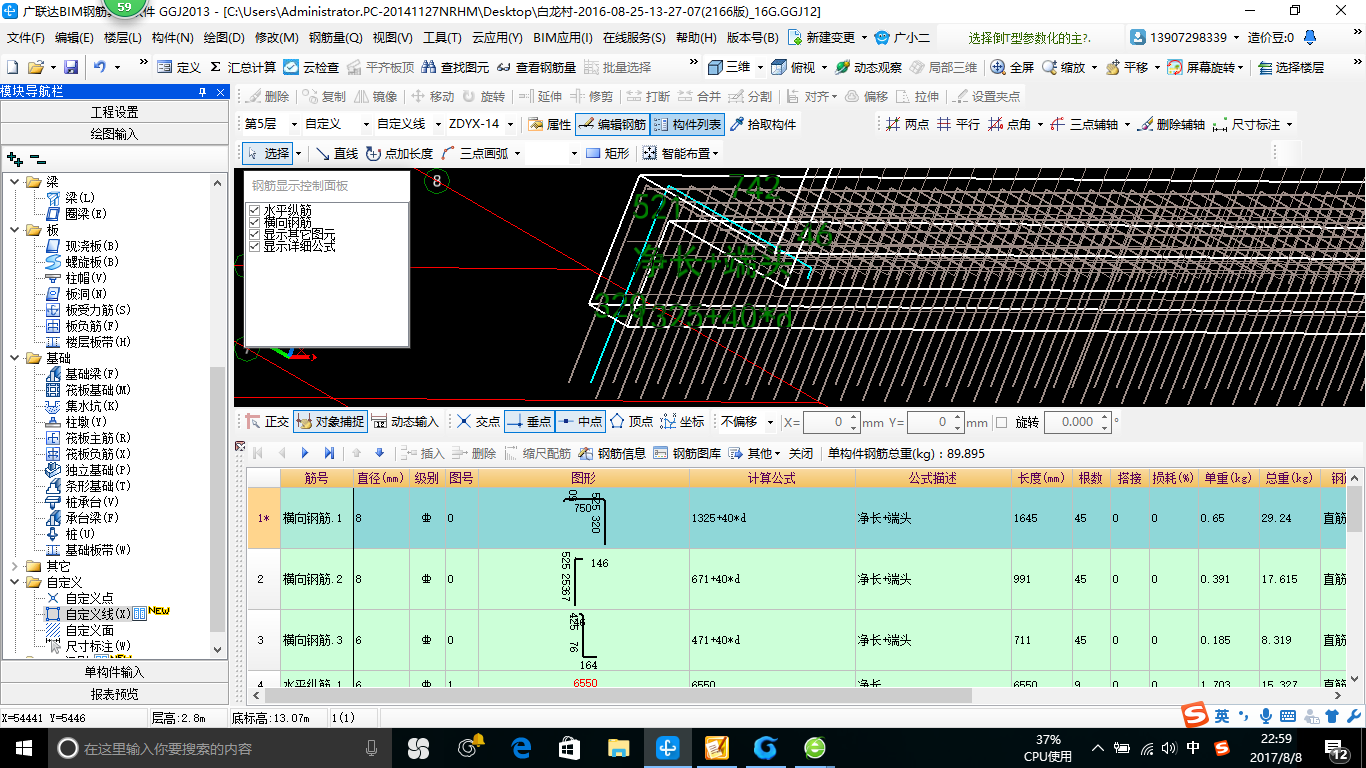
Task: Switch to 单构件输入 section
Action: (x=115, y=672)
